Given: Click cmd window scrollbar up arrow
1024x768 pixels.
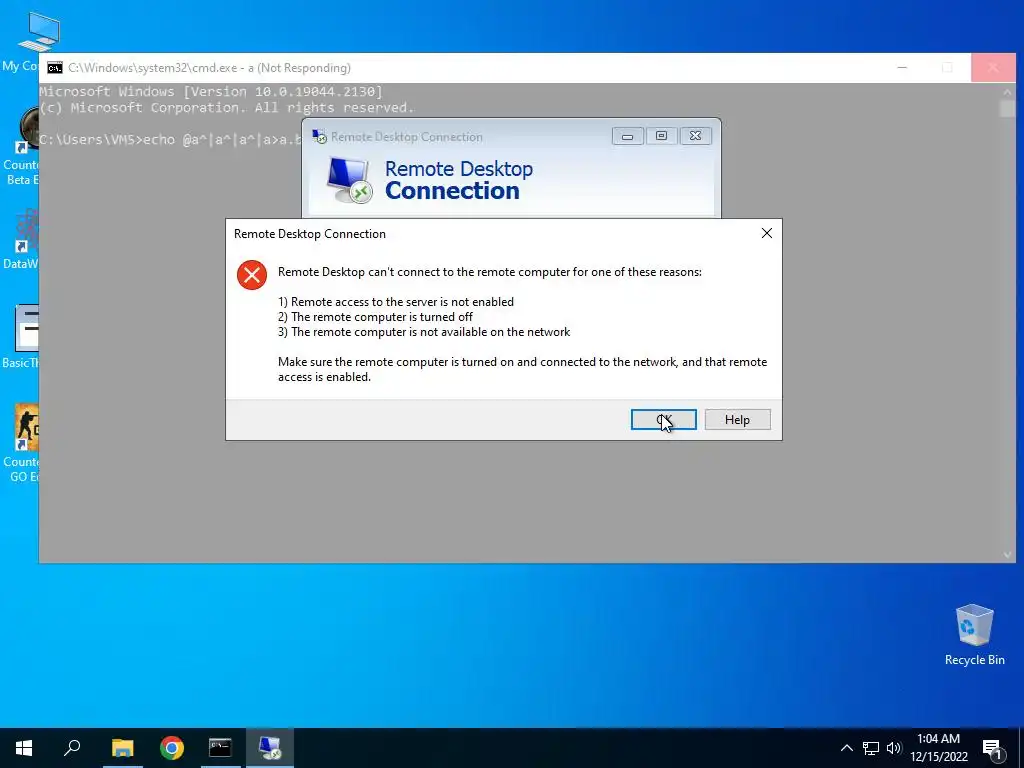Looking at the screenshot, I should coord(1007,92).
